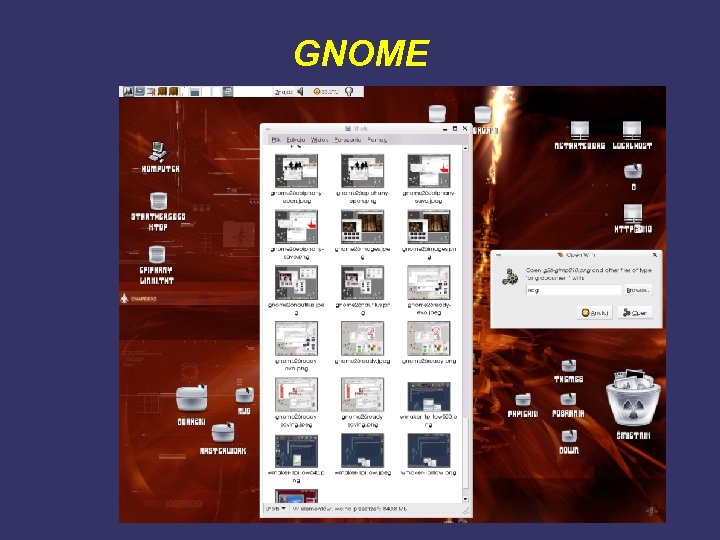Click the Browse button in the Open With dialog
Image resolution: width=720 pixels, height=540 pixels.
638,290
